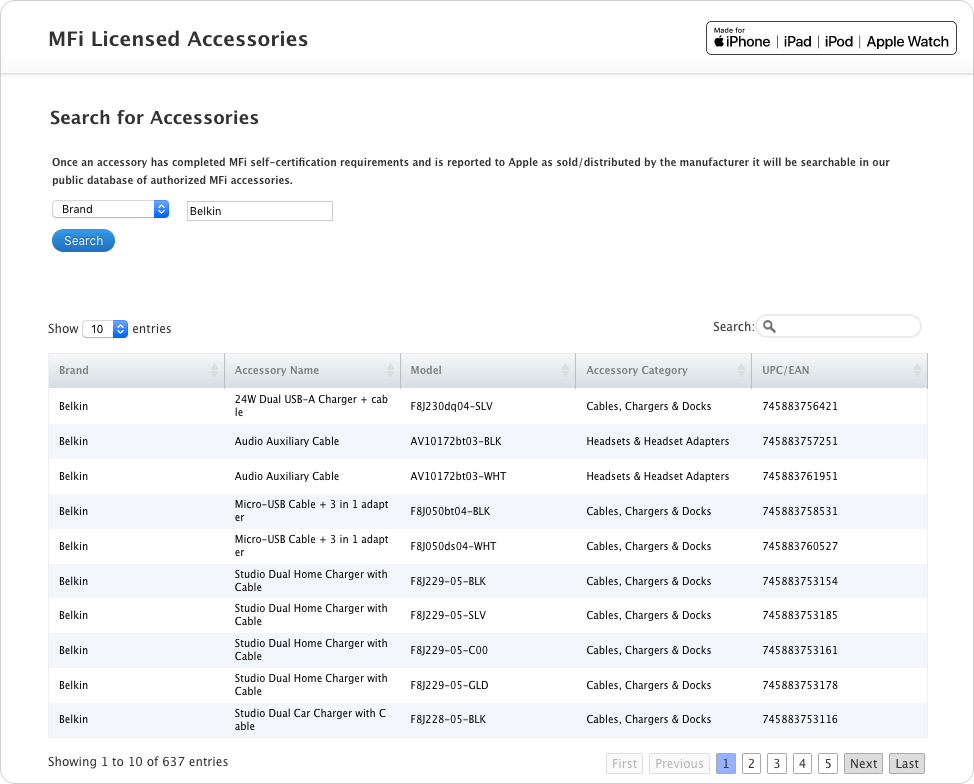This screenshot has height=784, width=974.
Task: Click the magnifier icon in table search
Action: click(x=768, y=327)
